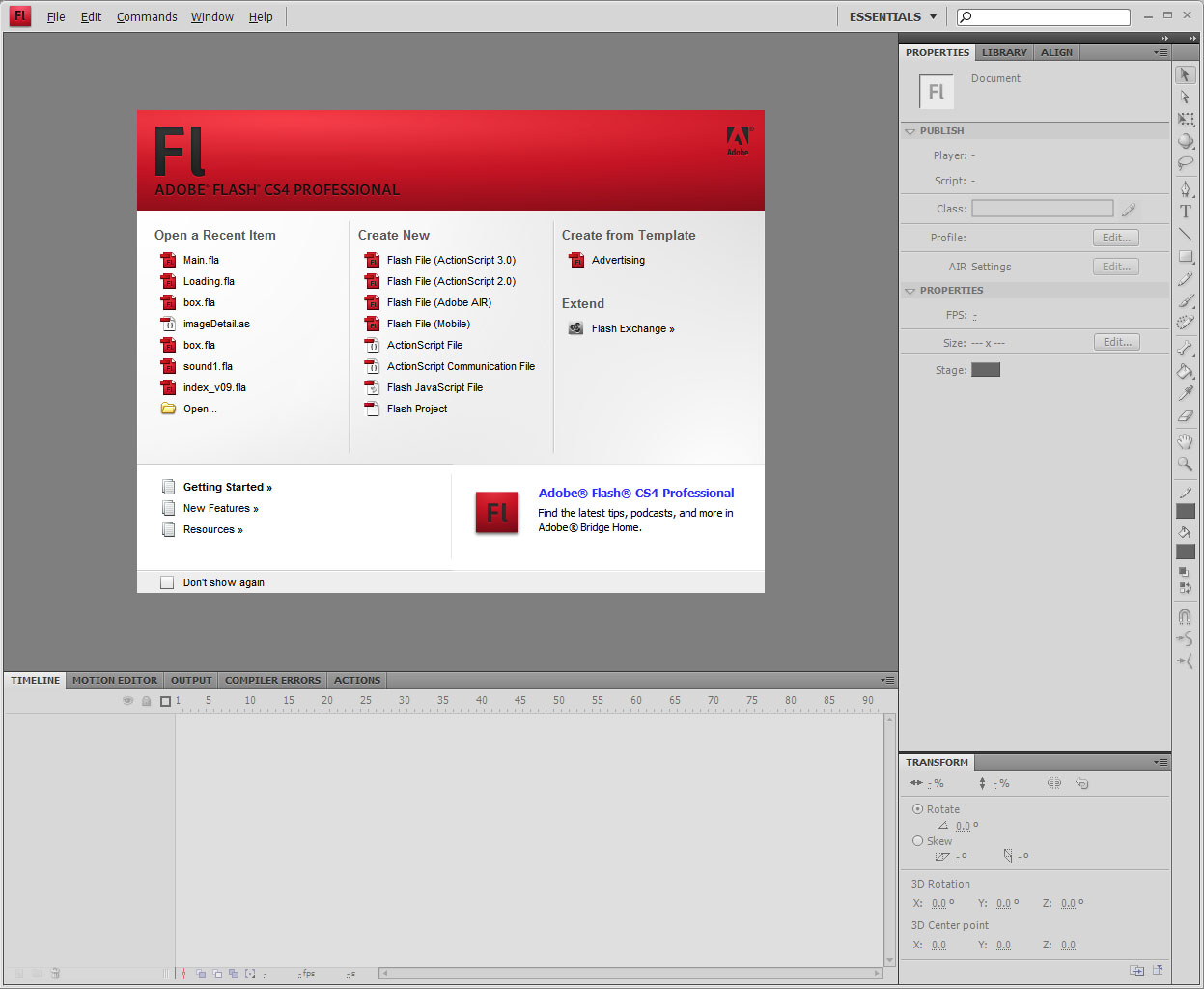
Task: Select the Subselection tool
Action: [1186, 98]
